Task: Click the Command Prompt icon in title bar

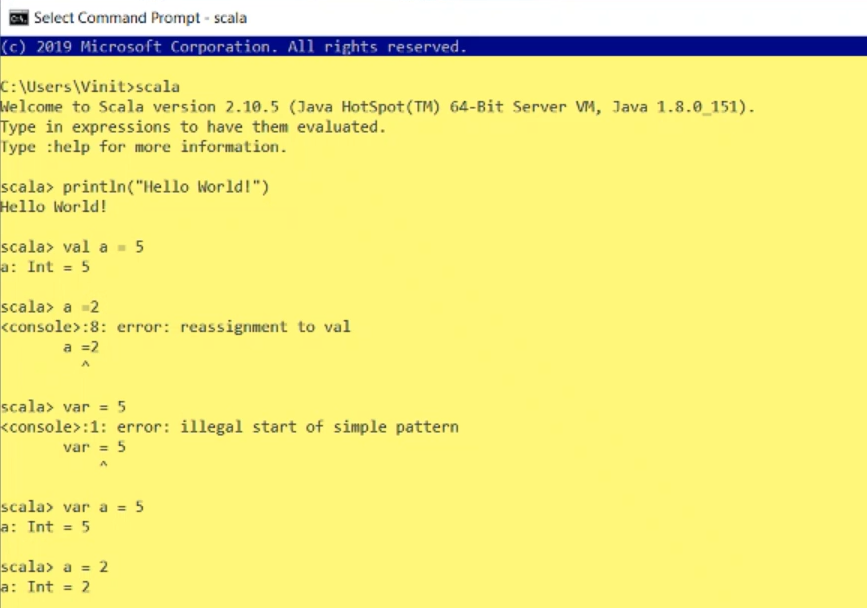Action: pyautogui.click(x=18, y=18)
